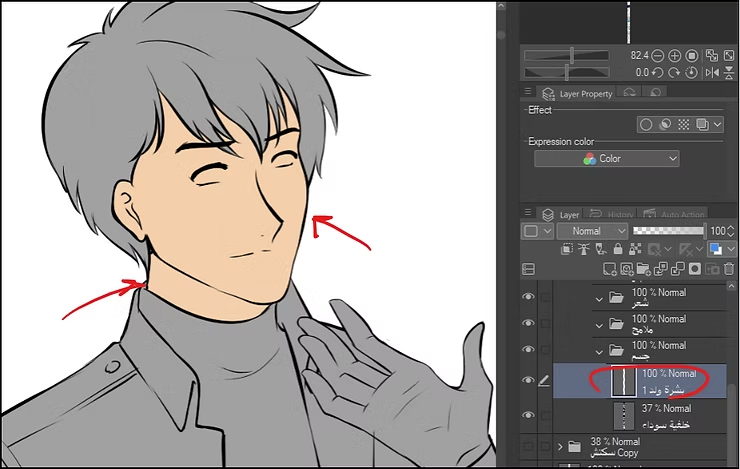
Task: Click the 0.0 rotation value field
Action: [x=641, y=73]
